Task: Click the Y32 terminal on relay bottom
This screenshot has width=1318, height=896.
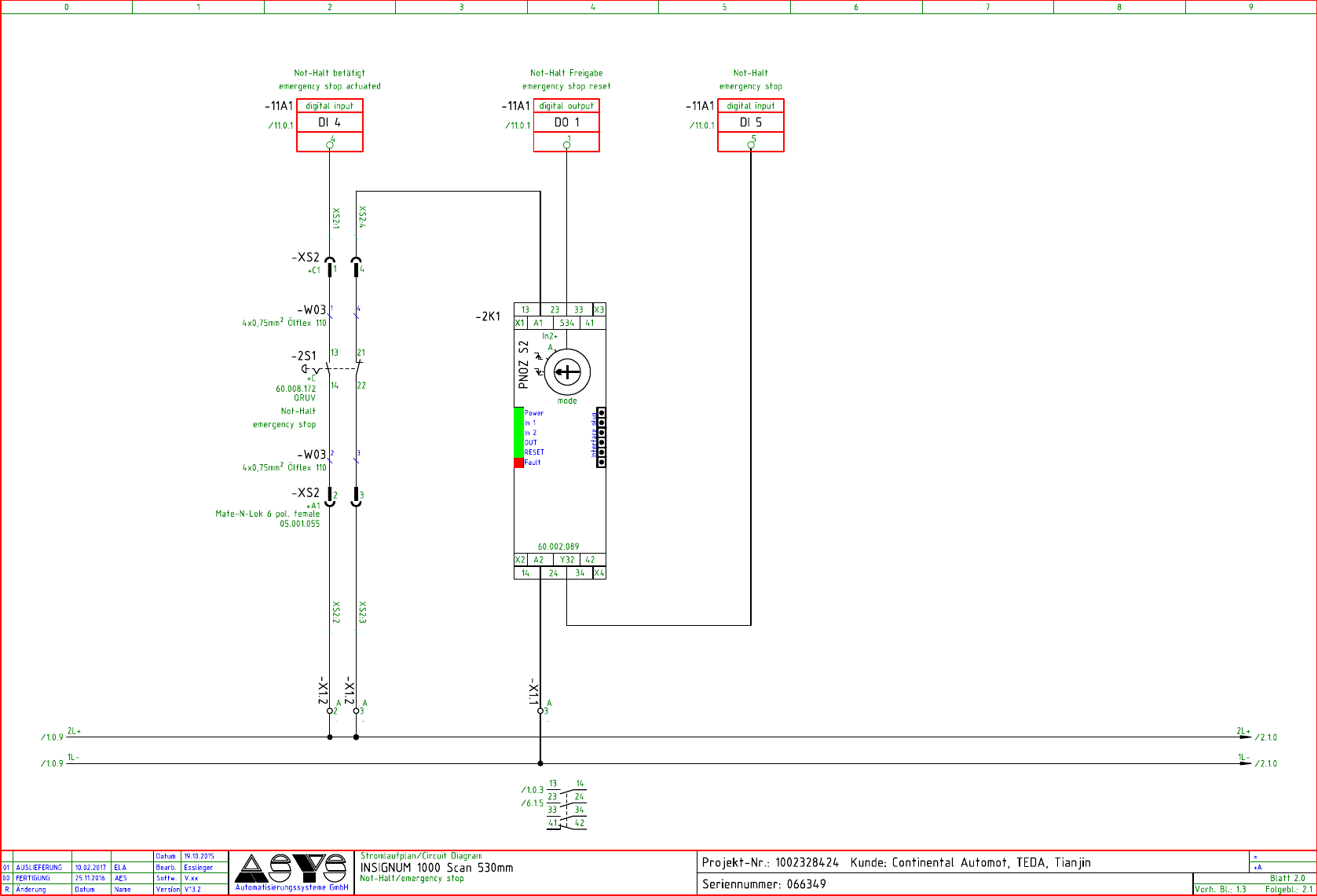Action: point(567,560)
